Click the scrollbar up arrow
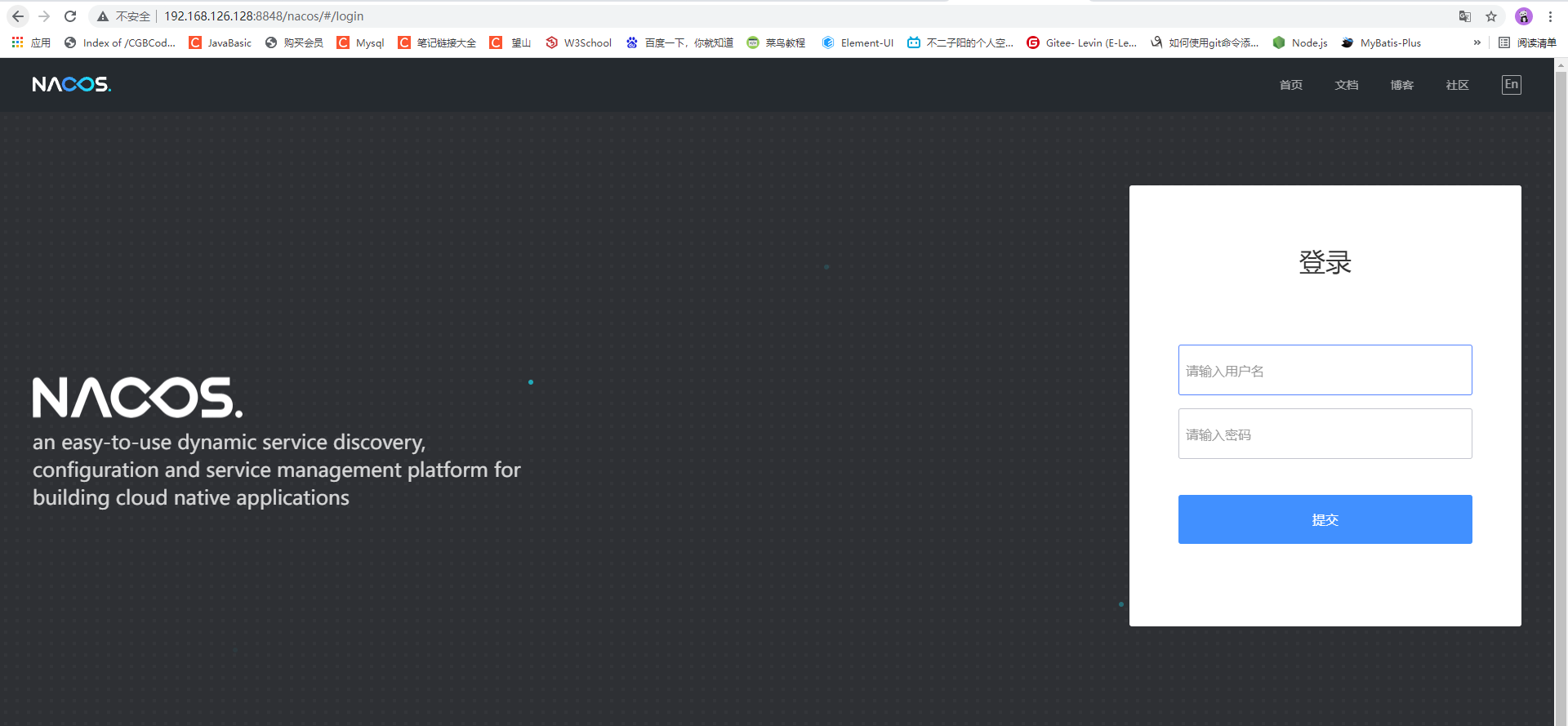The image size is (1568, 726). click(1561, 64)
